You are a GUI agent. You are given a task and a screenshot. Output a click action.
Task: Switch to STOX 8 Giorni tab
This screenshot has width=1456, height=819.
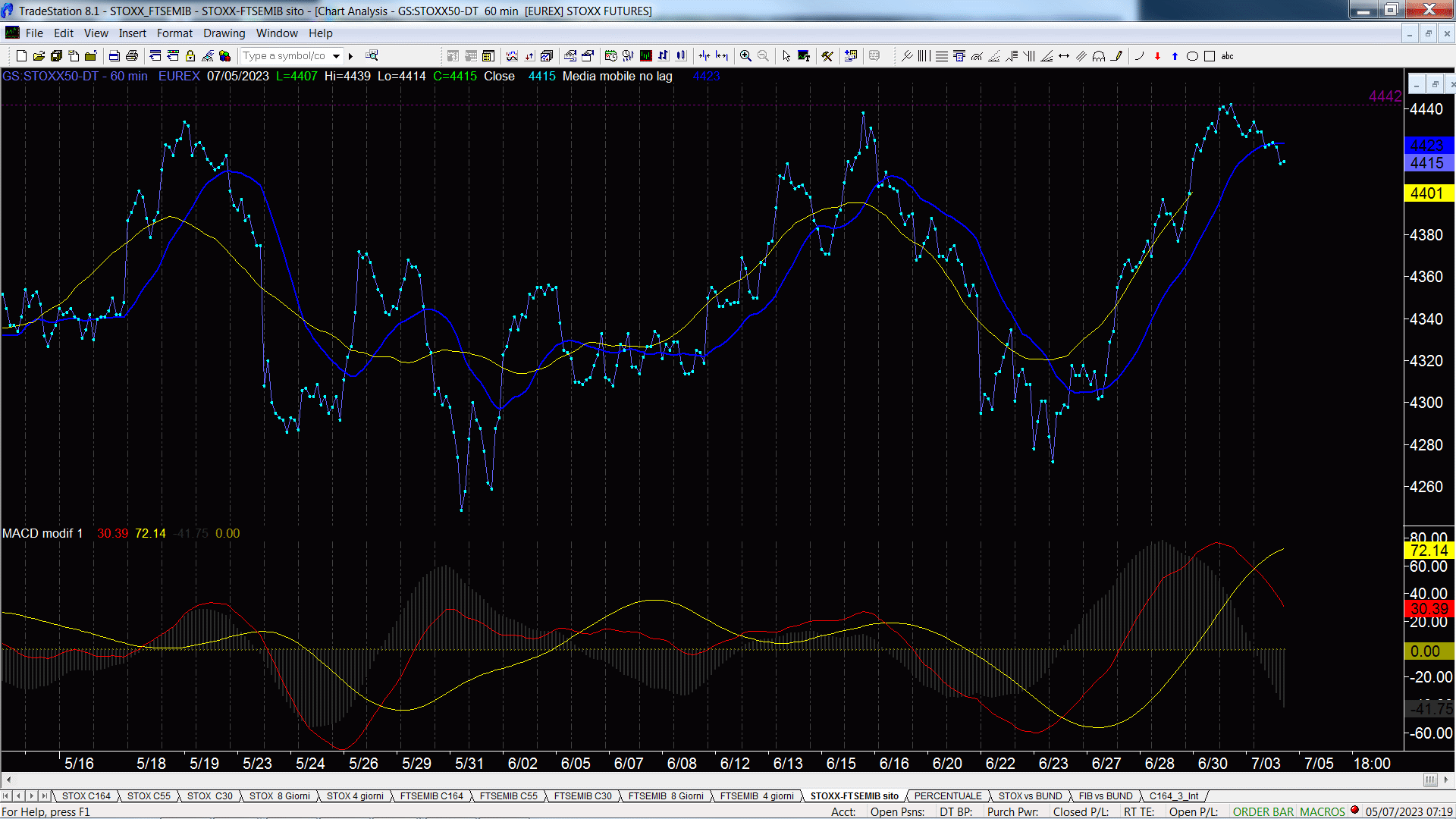point(280,795)
